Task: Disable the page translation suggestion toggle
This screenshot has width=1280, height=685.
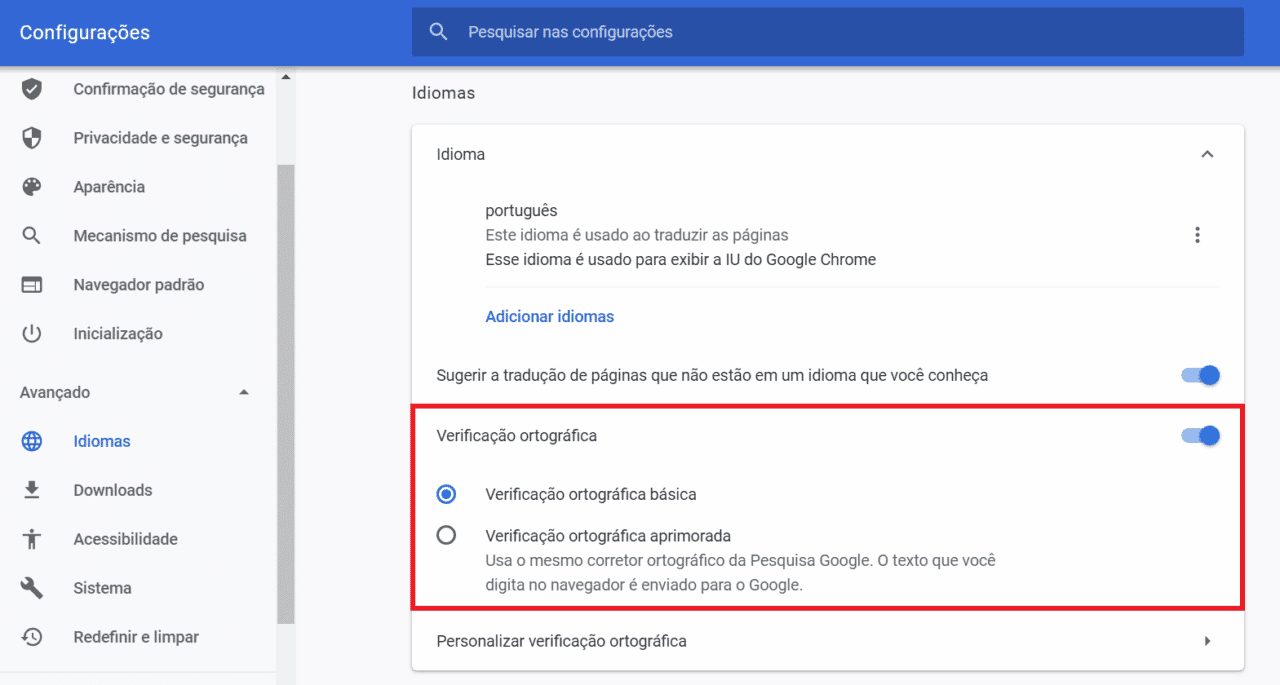Action: click(x=1201, y=375)
